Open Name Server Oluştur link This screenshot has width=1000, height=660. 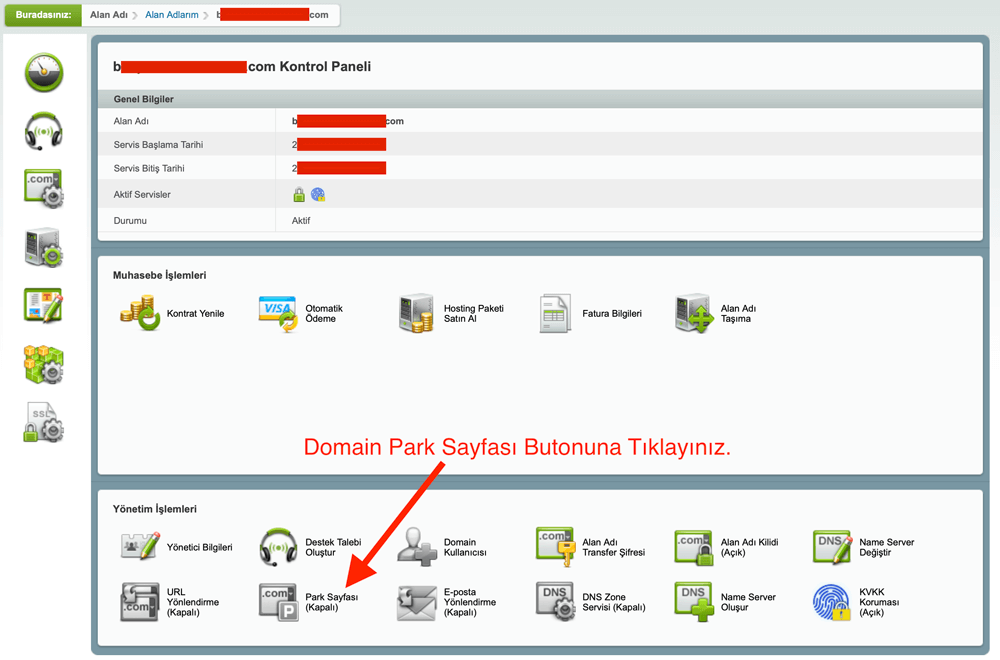click(748, 602)
